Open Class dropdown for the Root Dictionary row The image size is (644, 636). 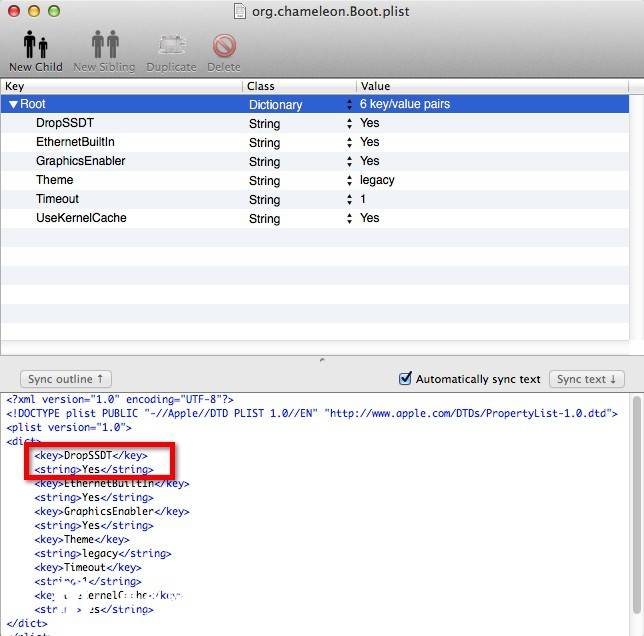pyautogui.click(x=349, y=104)
